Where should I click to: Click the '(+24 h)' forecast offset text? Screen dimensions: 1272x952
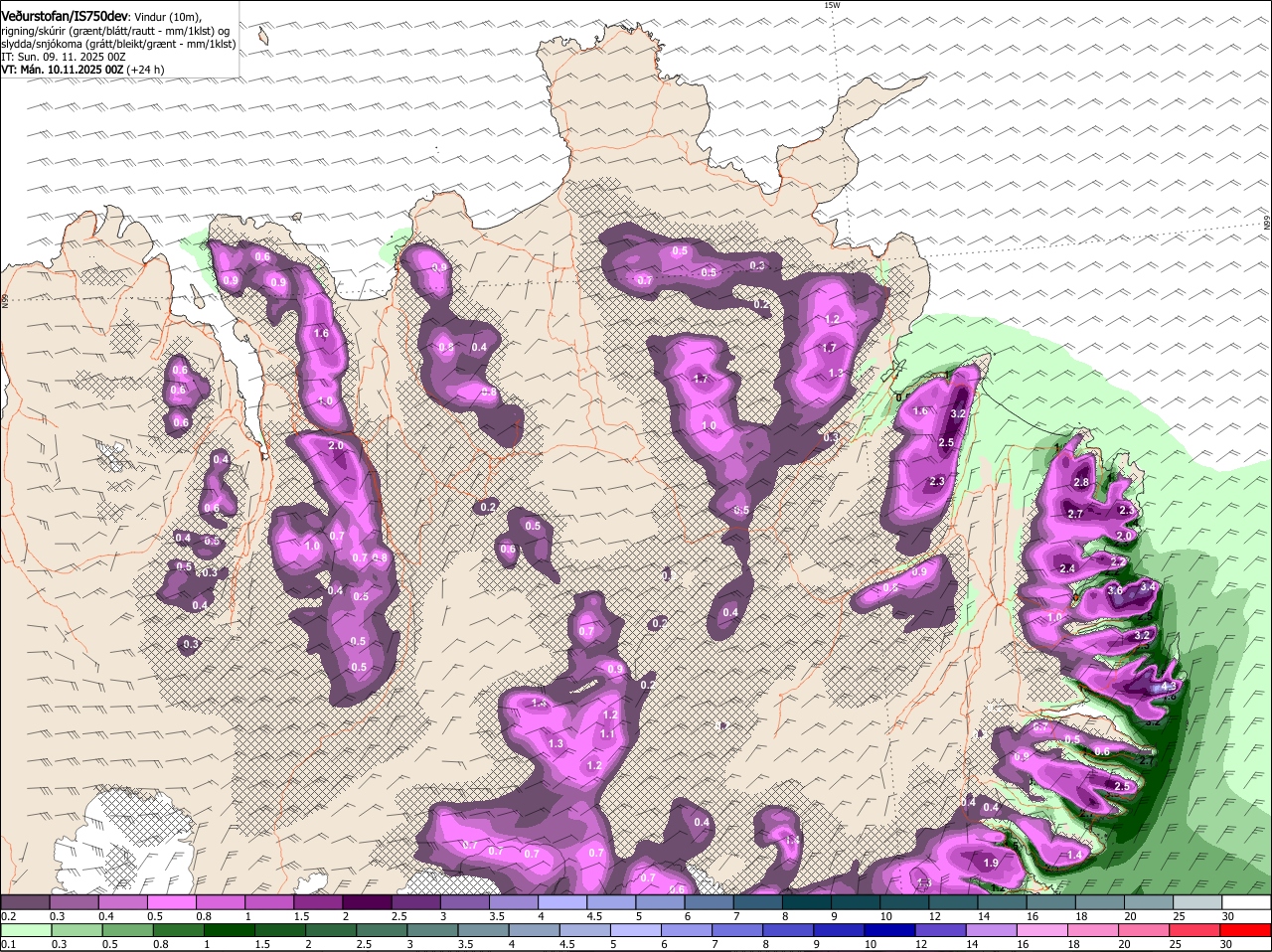coord(145,70)
